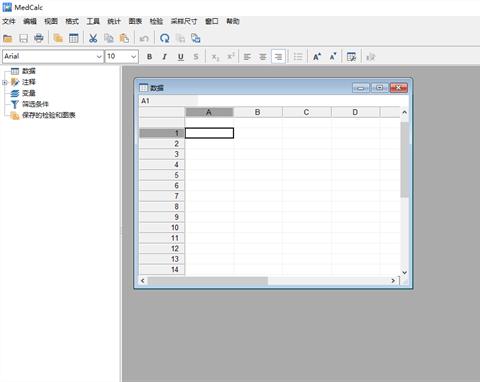Increase font size with larger A icon
Image resolution: width=480 pixels, height=382 pixels.
click(x=317, y=57)
